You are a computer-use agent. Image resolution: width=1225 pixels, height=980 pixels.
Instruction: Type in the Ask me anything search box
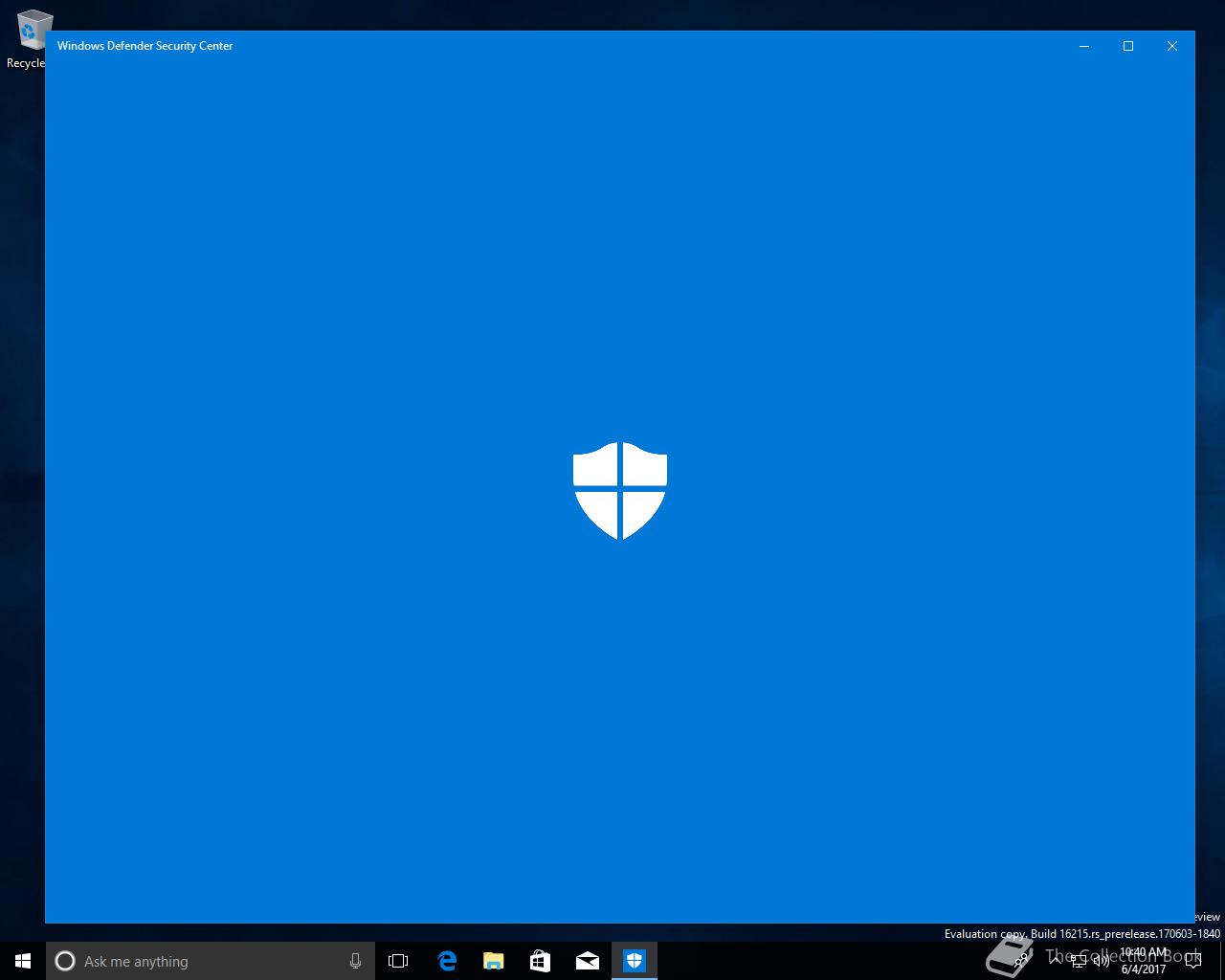coord(211,961)
